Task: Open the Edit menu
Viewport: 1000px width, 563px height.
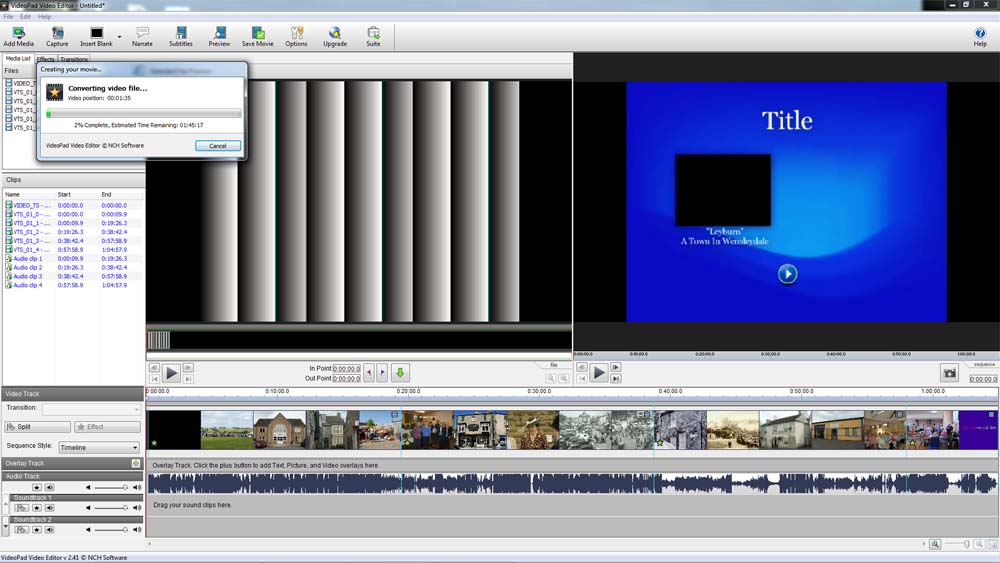Action: click(26, 17)
